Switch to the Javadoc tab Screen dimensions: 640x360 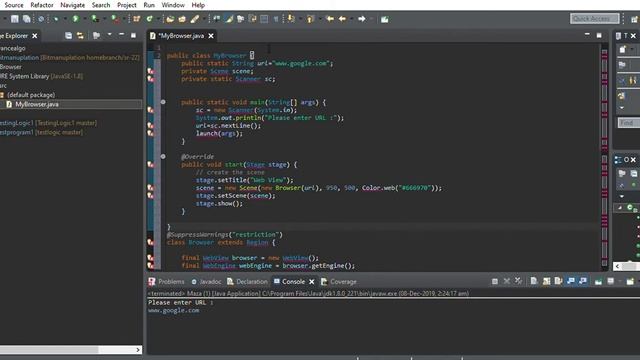tap(207, 282)
